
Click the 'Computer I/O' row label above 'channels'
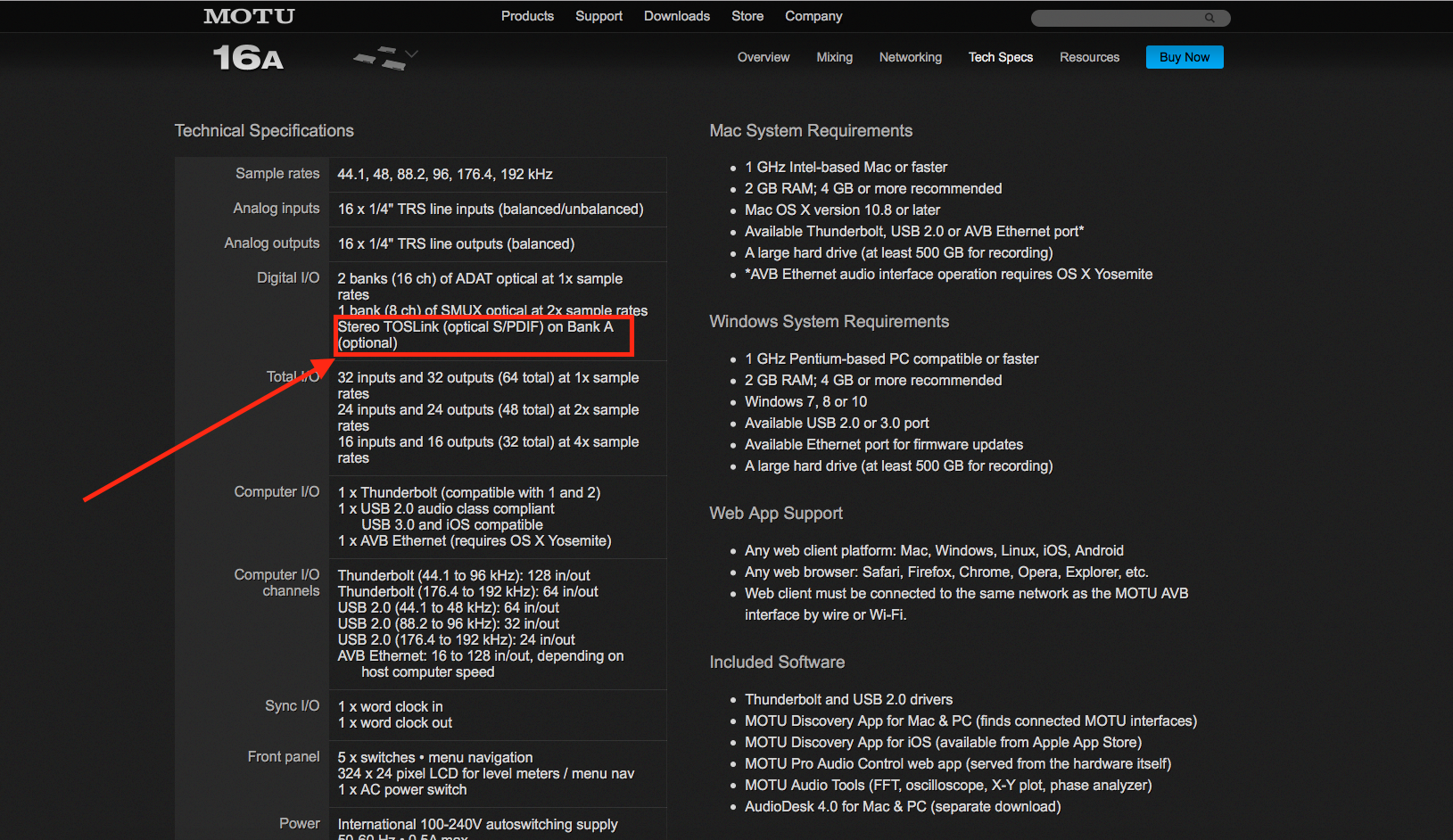pos(277,575)
